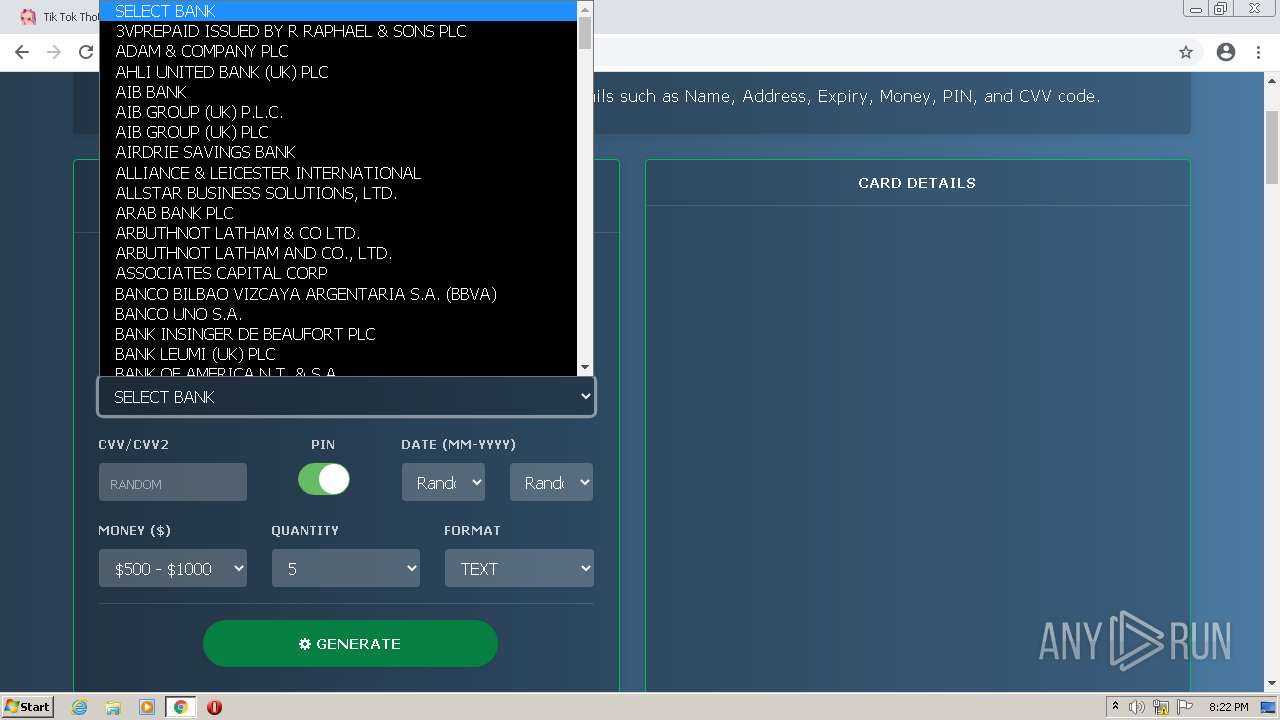Screen dimensions: 1280x720
Task: Choose ARBUTHNOT LATHAM AND CO., LTD.
Action: click(338, 253)
